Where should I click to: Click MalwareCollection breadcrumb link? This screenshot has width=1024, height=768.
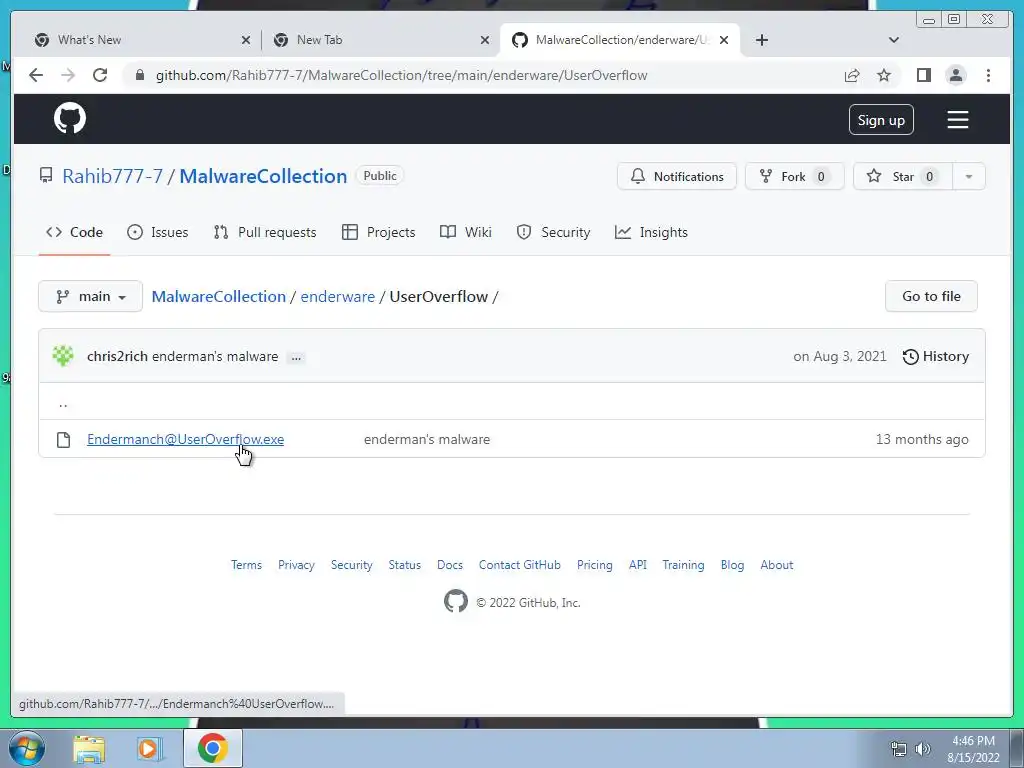219,296
